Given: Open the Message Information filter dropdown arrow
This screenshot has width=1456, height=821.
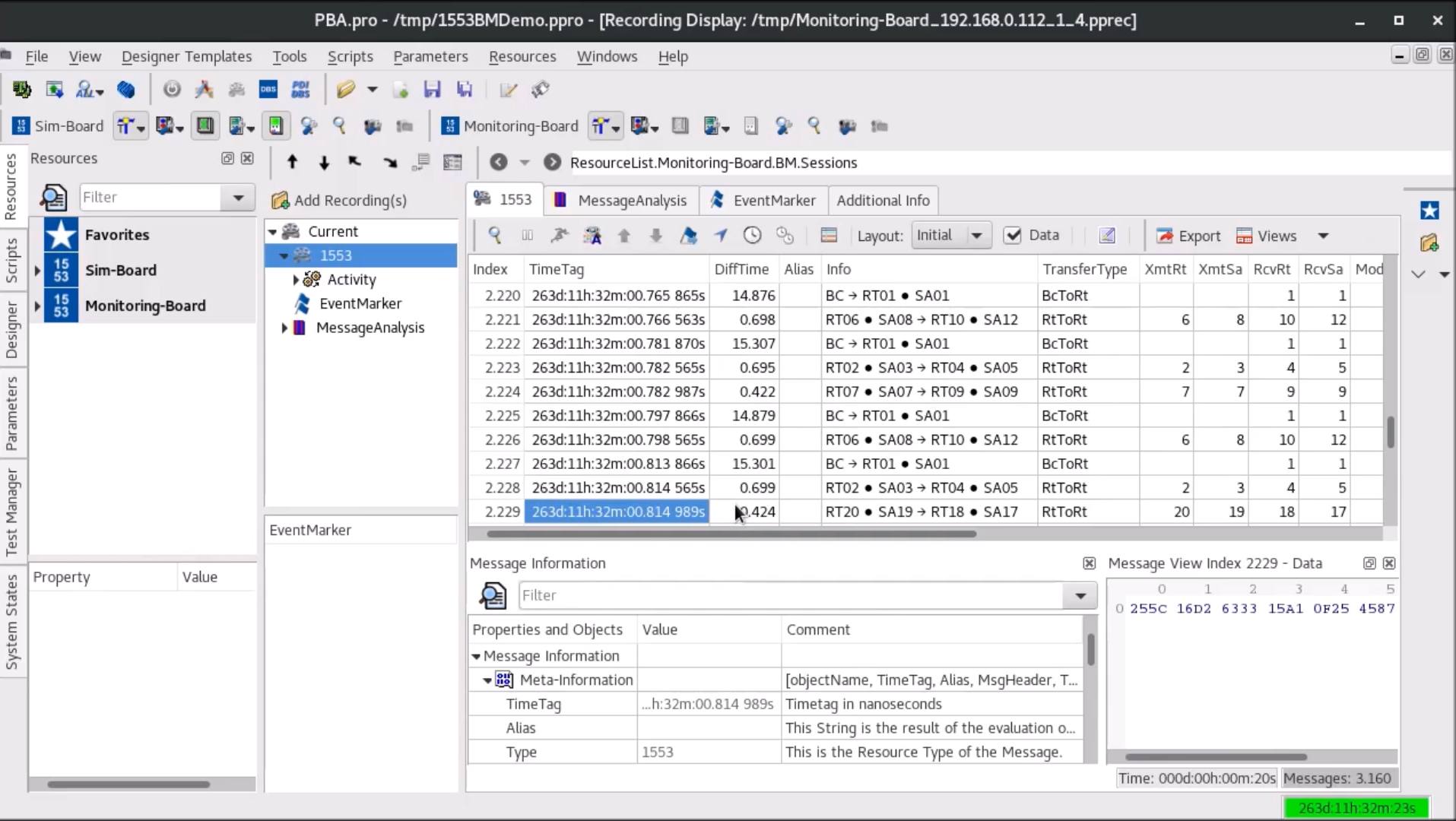Looking at the screenshot, I should 1080,595.
